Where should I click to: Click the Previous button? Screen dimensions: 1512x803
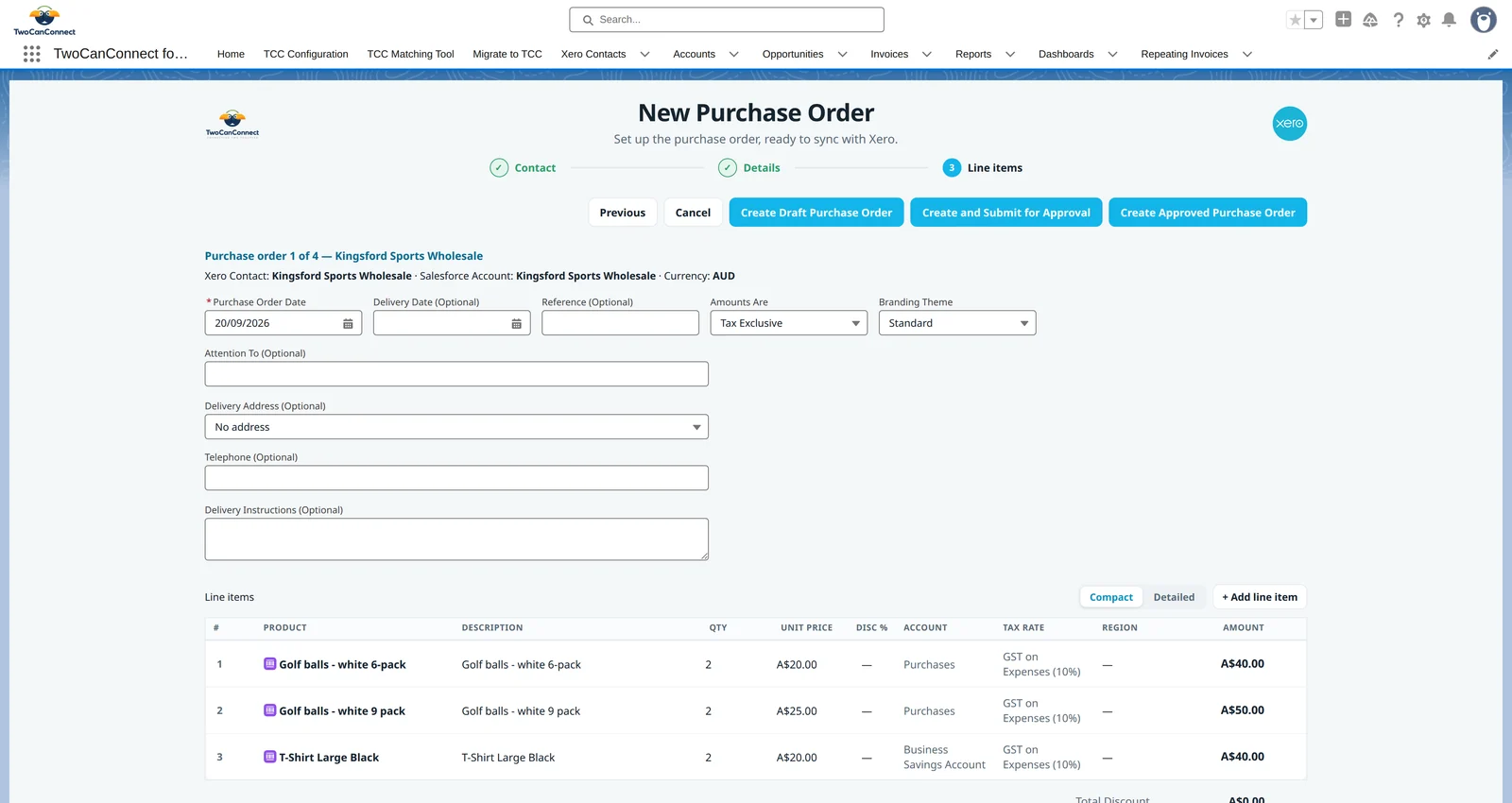(623, 213)
